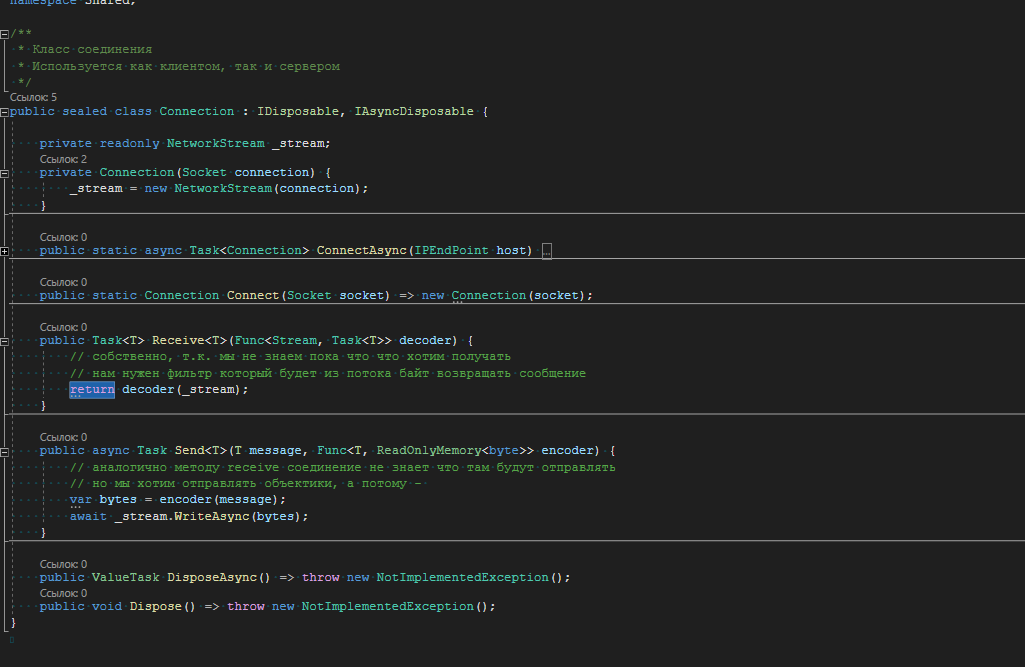Show references CodeLens above ConnectAsync
This screenshot has width=1025, height=667.
coord(63,237)
